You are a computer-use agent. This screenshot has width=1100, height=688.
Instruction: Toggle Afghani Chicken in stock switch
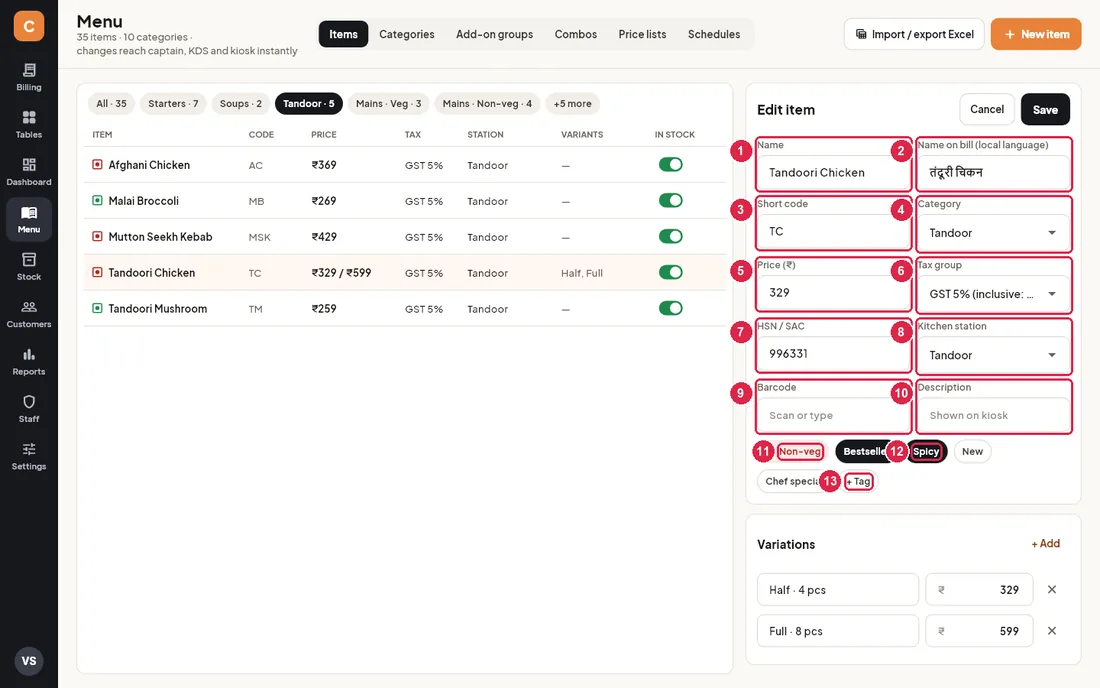coord(671,165)
